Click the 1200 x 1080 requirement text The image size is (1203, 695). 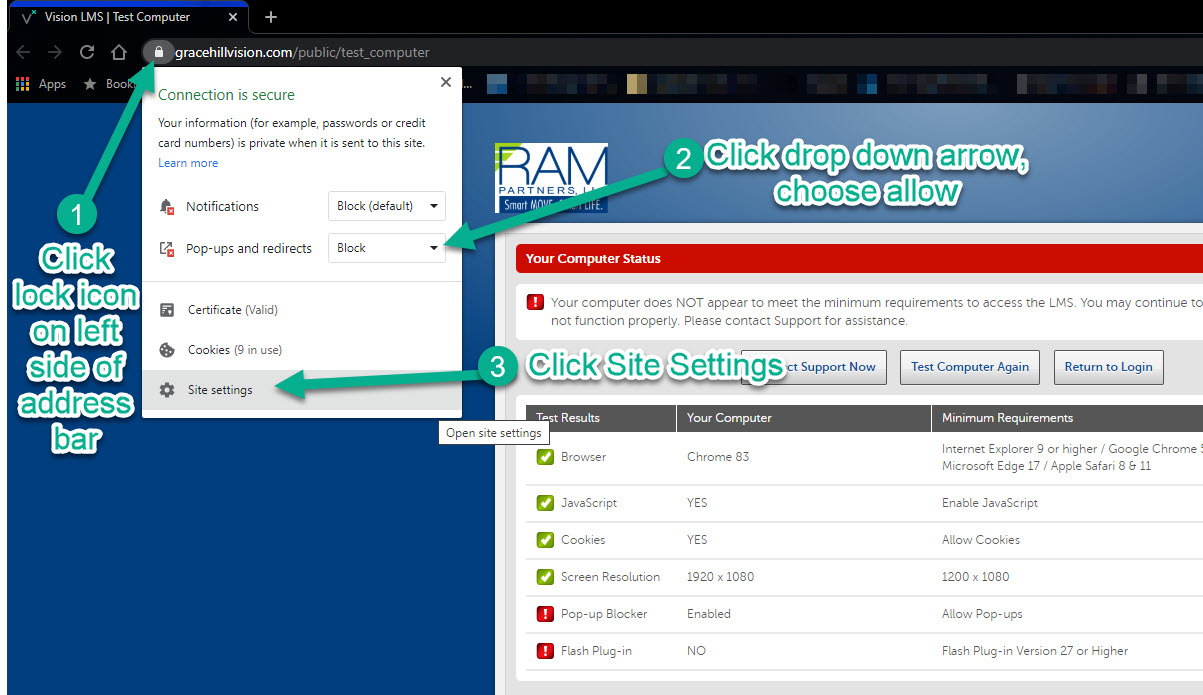(x=976, y=577)
